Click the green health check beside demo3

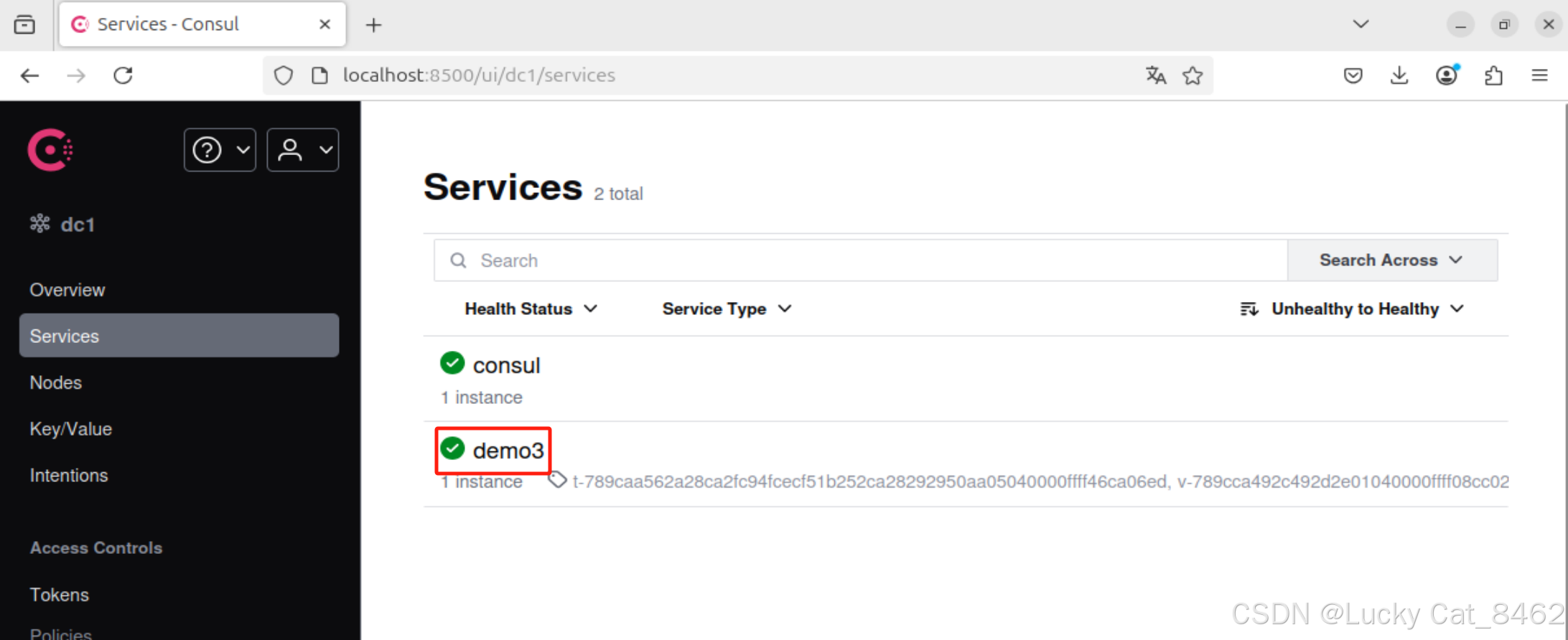pos(452,448)
